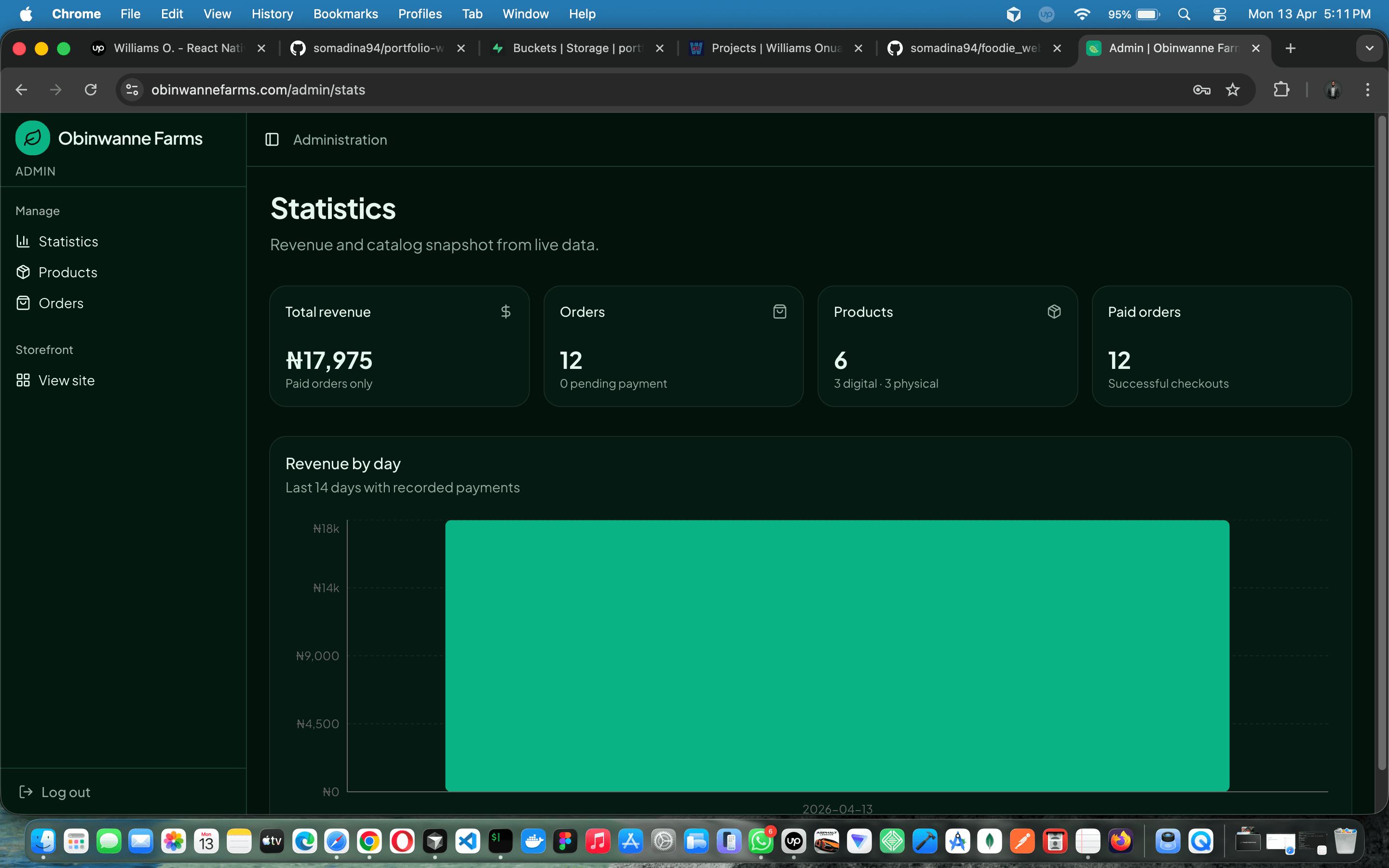Click the dollar icon on Total revenue card
The width and height of the screenshot is (1389, 868).
click(505, 312)
